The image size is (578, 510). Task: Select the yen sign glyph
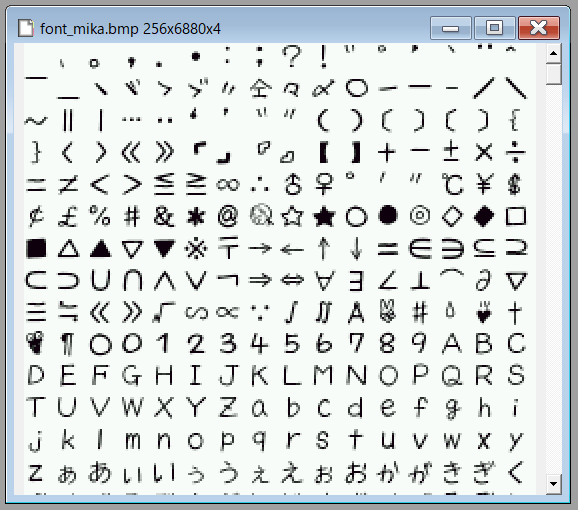click(484, 184)
